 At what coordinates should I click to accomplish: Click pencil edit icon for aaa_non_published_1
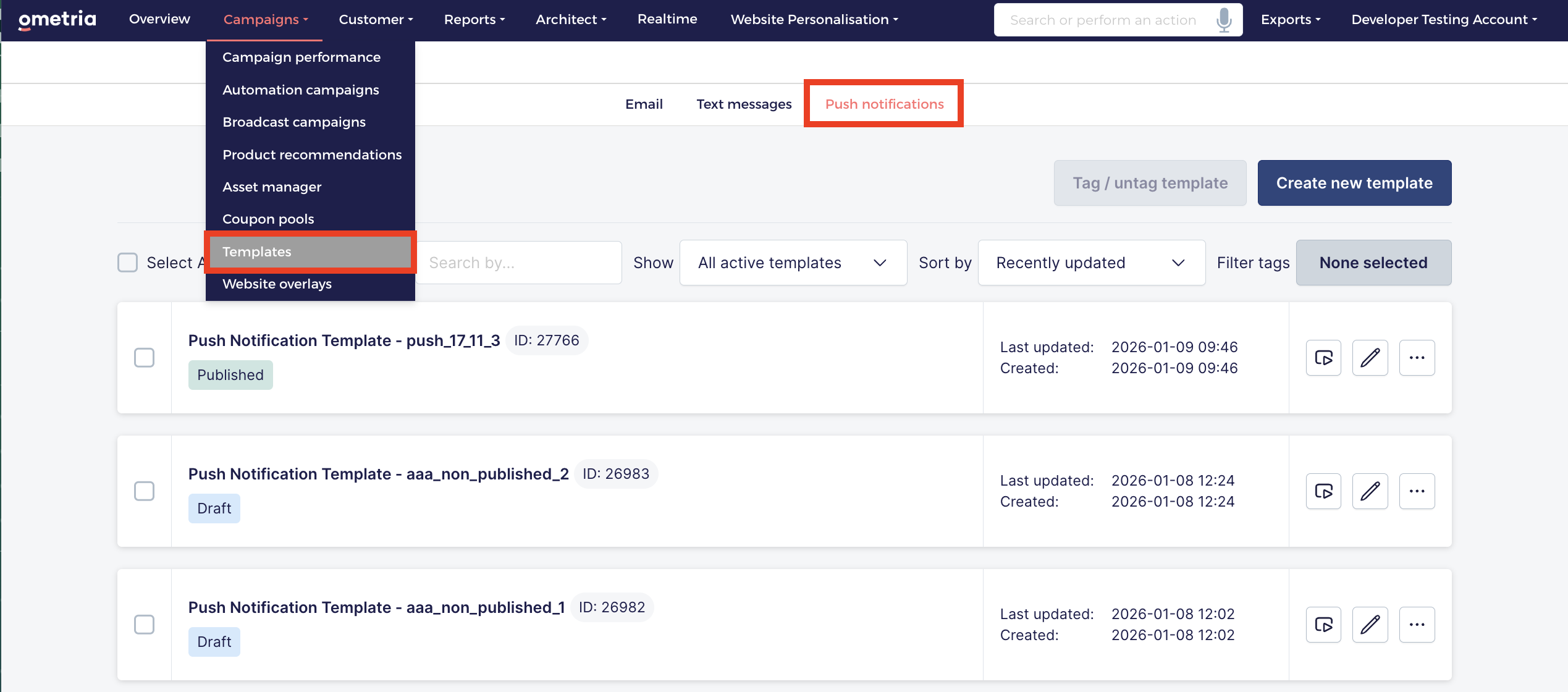[1370, 625]
